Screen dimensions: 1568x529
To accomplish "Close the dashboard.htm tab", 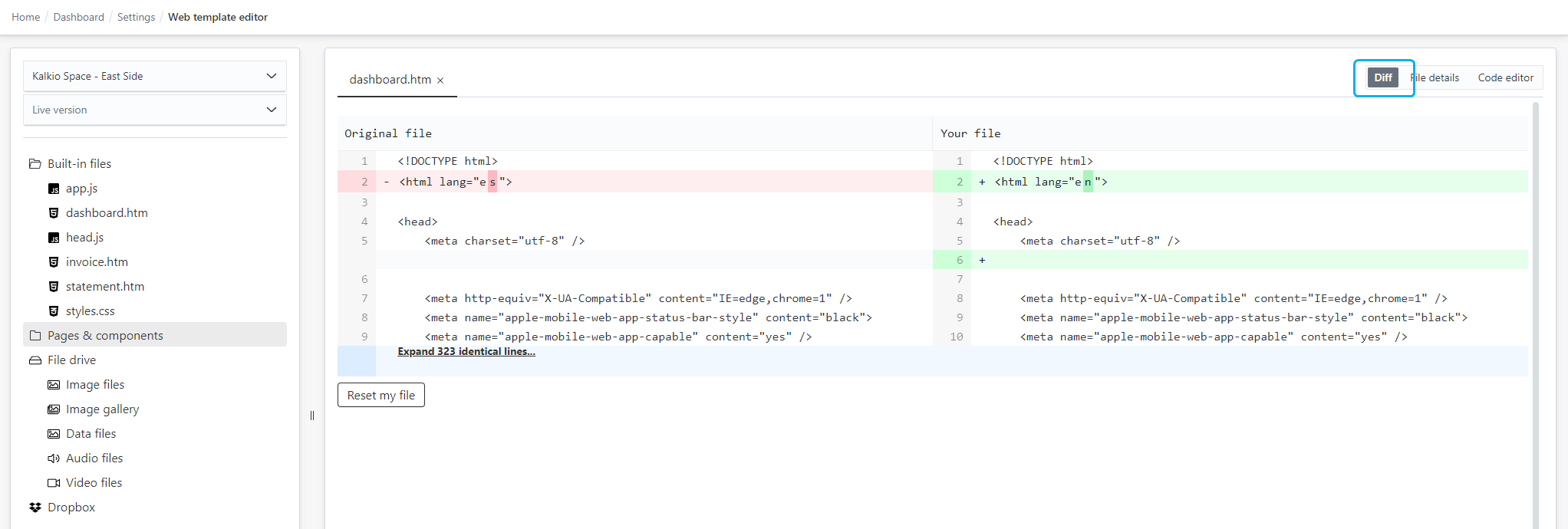I will click(440, 80).
